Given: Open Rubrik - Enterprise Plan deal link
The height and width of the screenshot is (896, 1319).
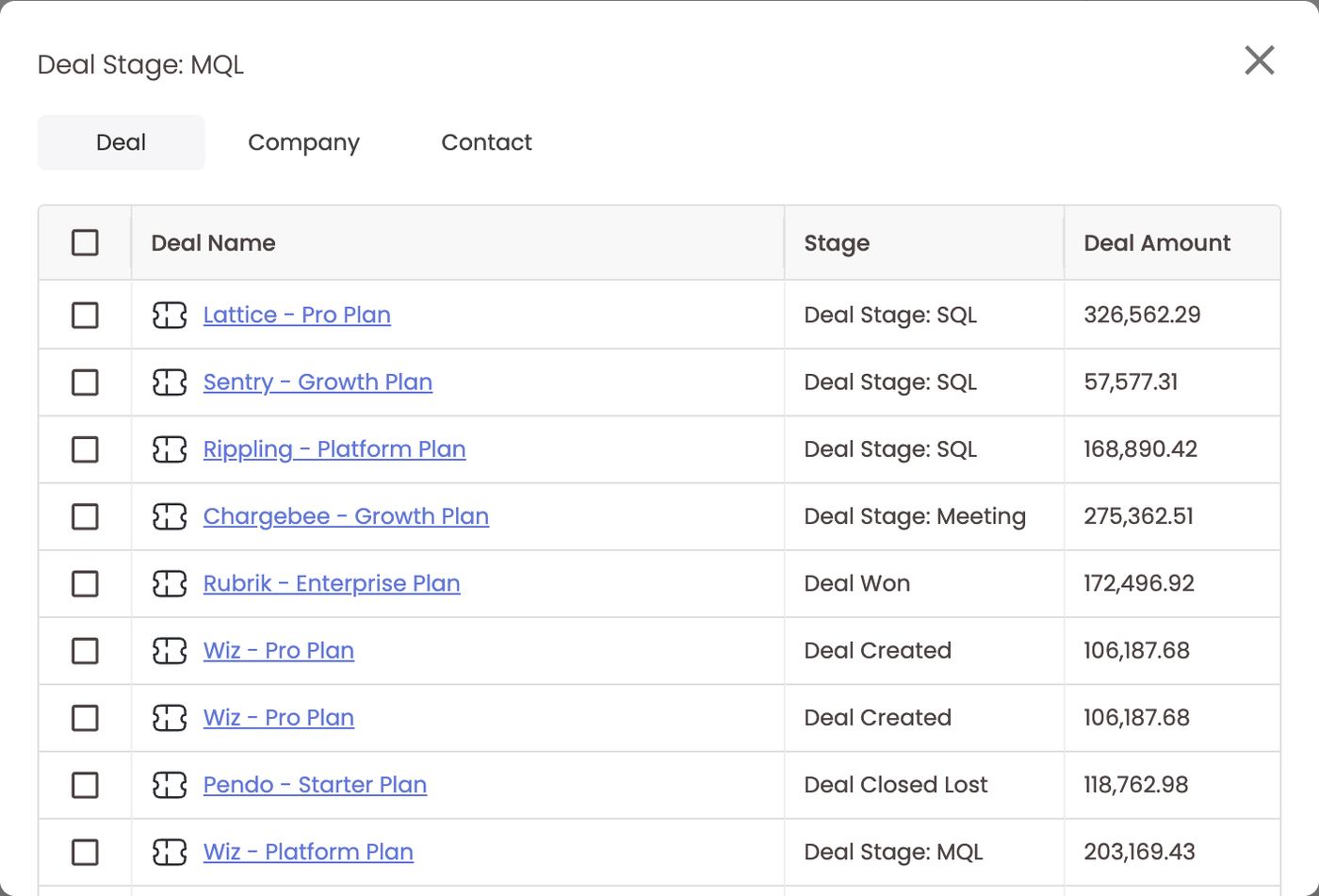Looking at the screenshot, I should 332,583.
